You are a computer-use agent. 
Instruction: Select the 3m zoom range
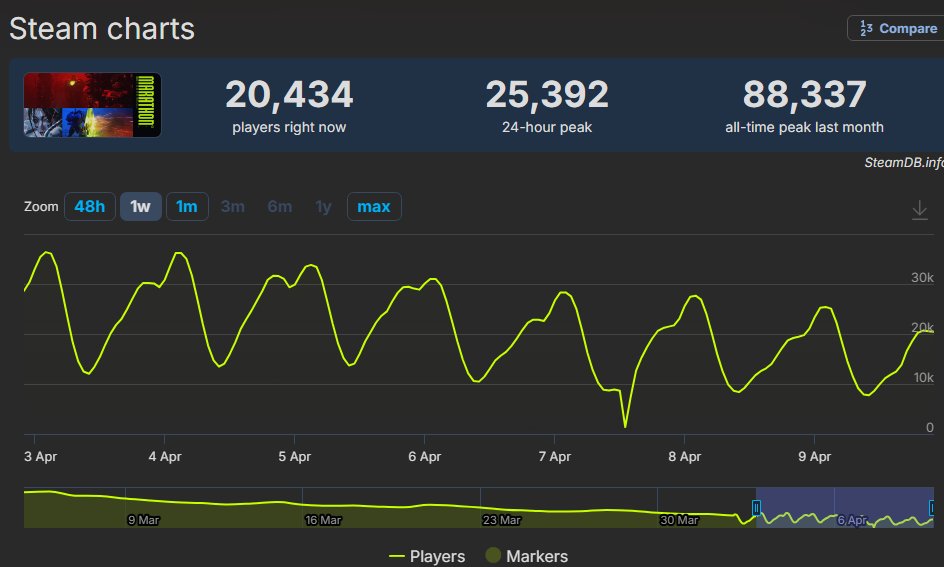(232, 206)
